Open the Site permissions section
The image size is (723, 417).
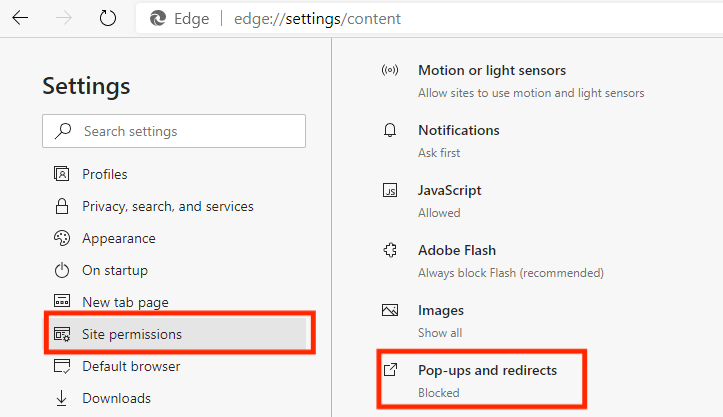point(132,334)
